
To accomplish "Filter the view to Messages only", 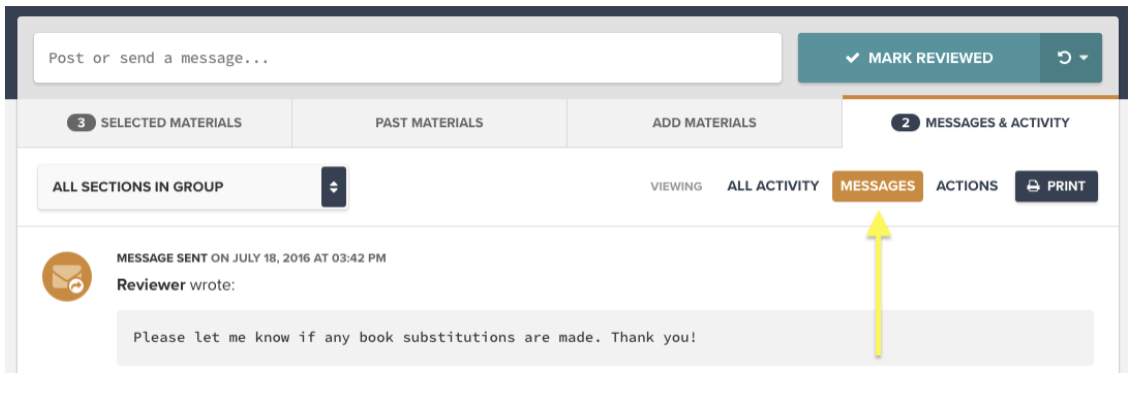I will pos(877,186).
